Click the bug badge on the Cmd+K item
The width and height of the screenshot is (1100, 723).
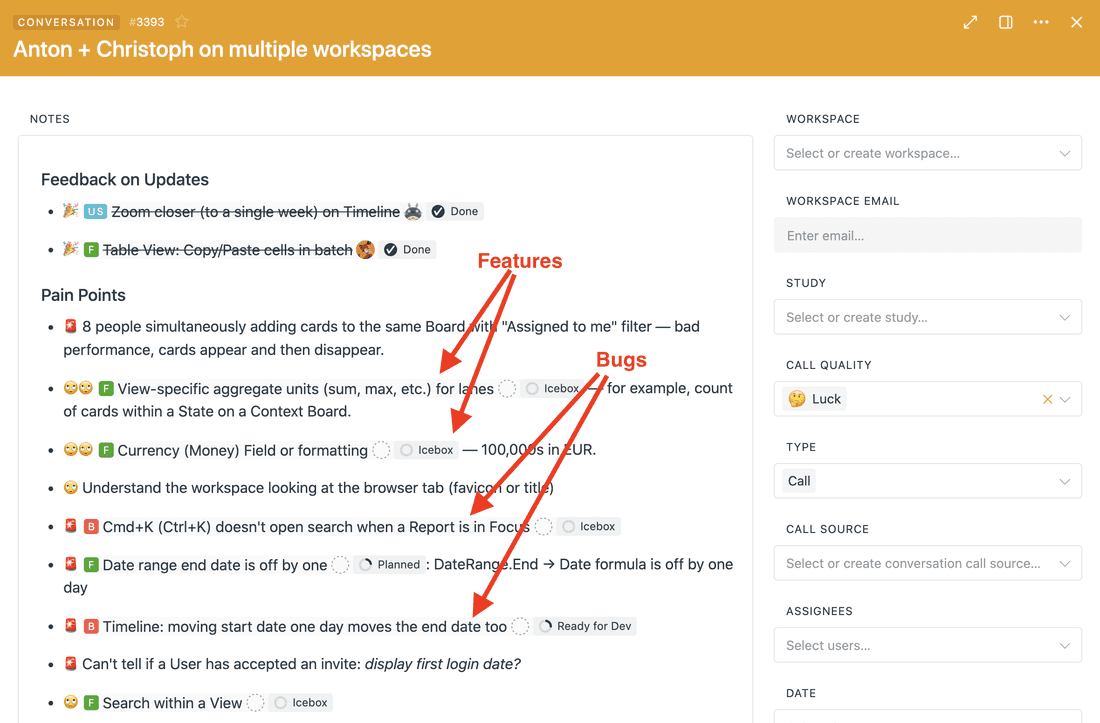tap(91, 526)
